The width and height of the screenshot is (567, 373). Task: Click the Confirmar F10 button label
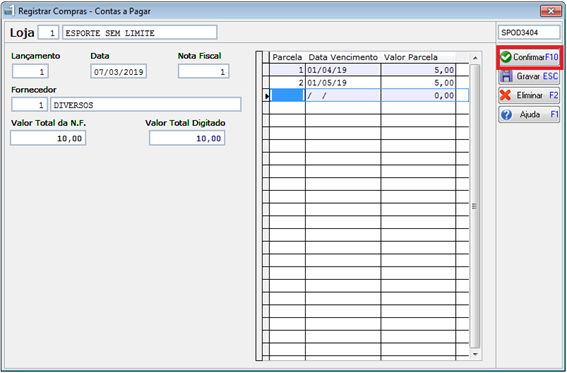[536, 57]
